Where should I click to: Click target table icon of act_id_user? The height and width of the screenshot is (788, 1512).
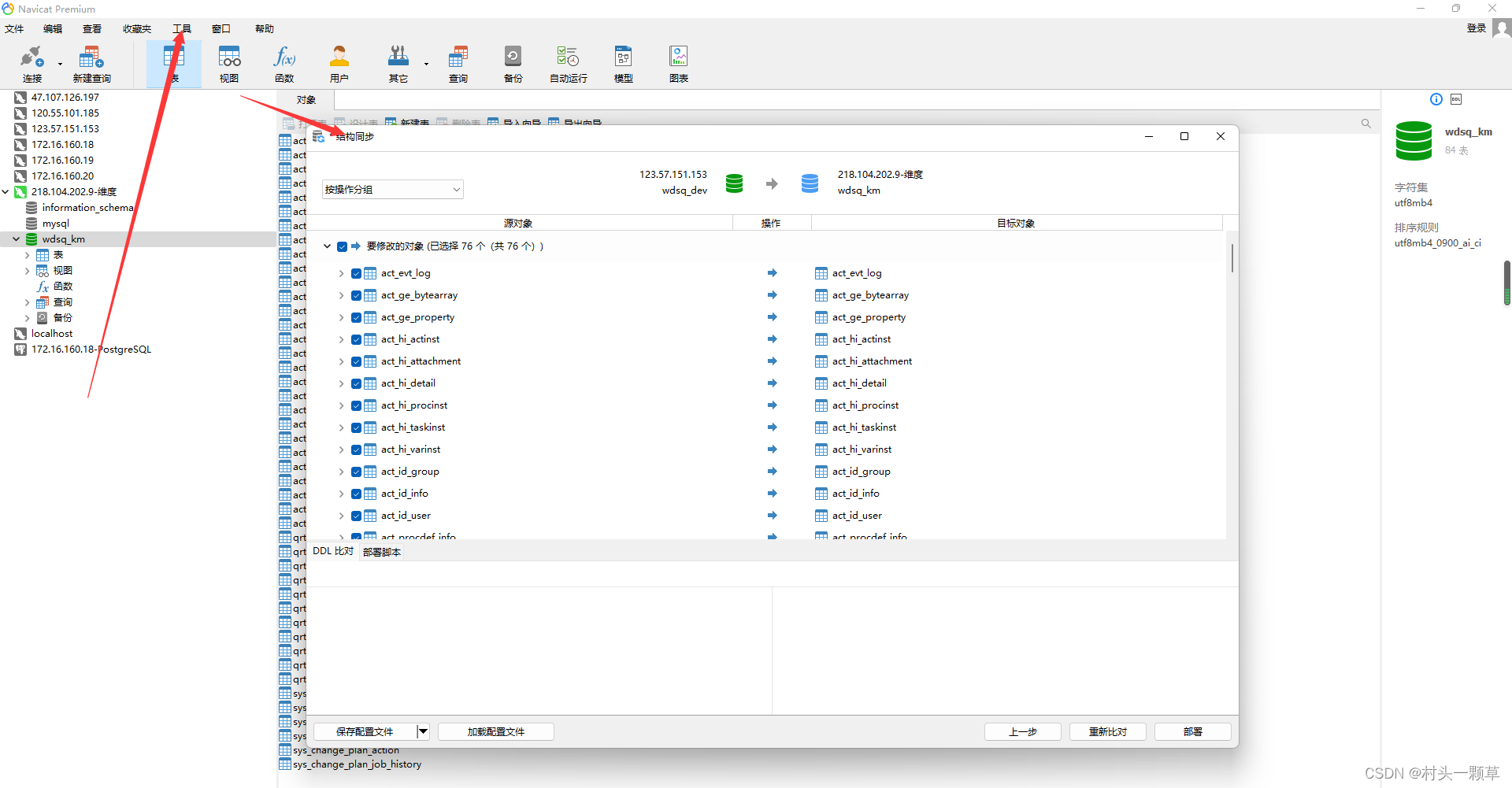click(x=821, y=516)
